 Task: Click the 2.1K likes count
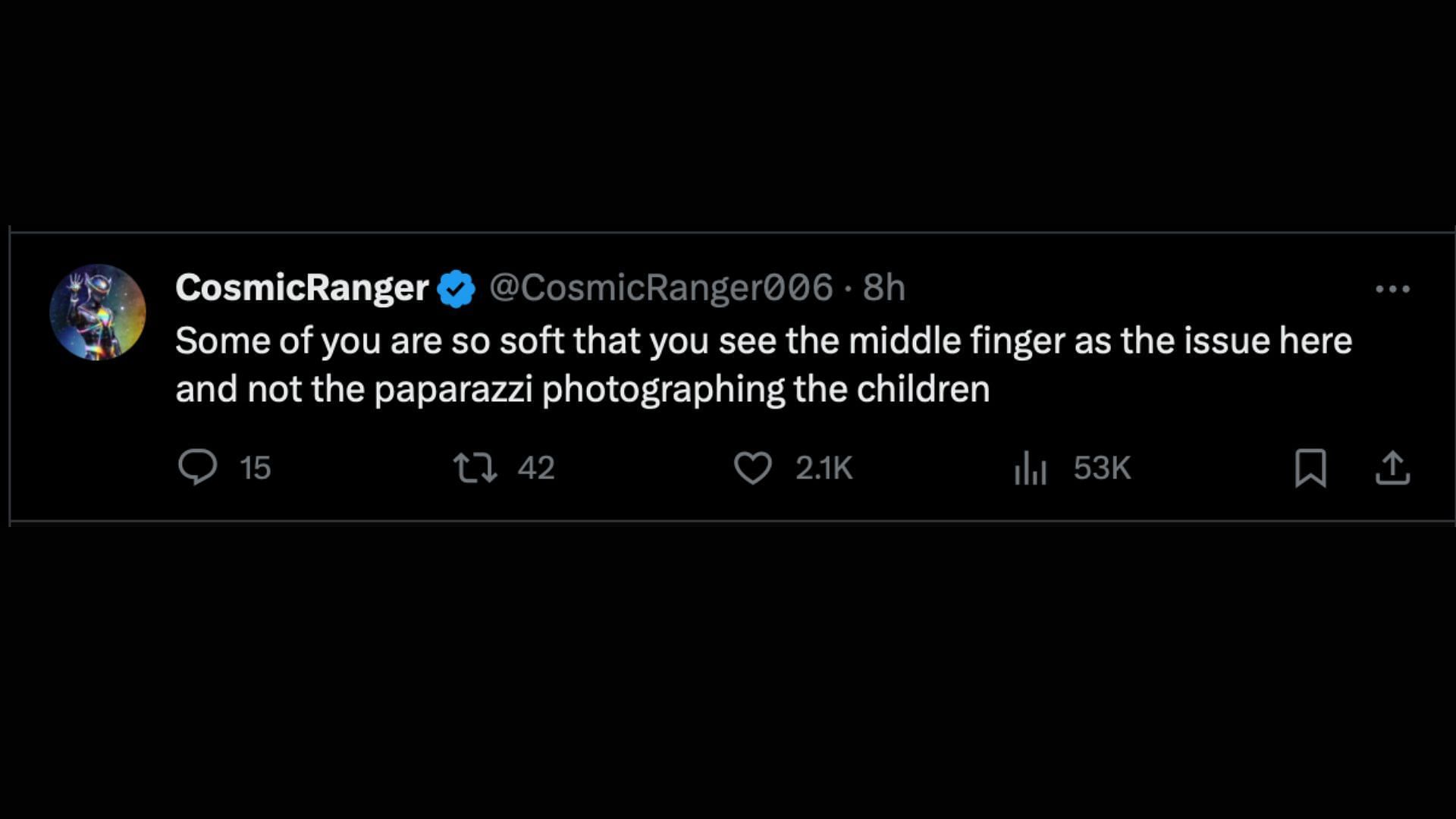[x=824, y=468]
